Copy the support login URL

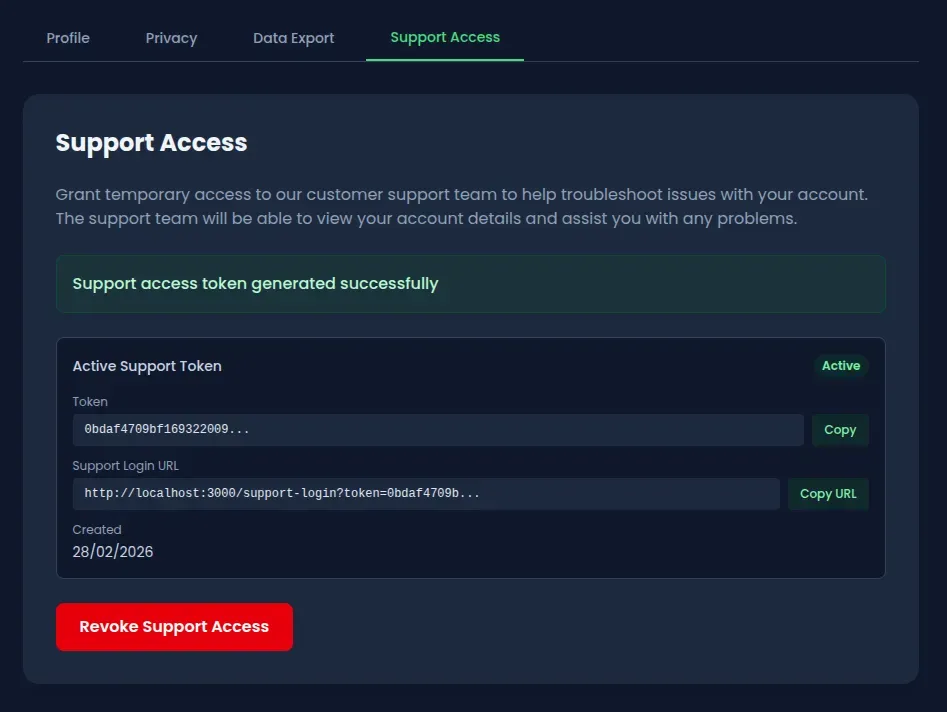point(828,493)
